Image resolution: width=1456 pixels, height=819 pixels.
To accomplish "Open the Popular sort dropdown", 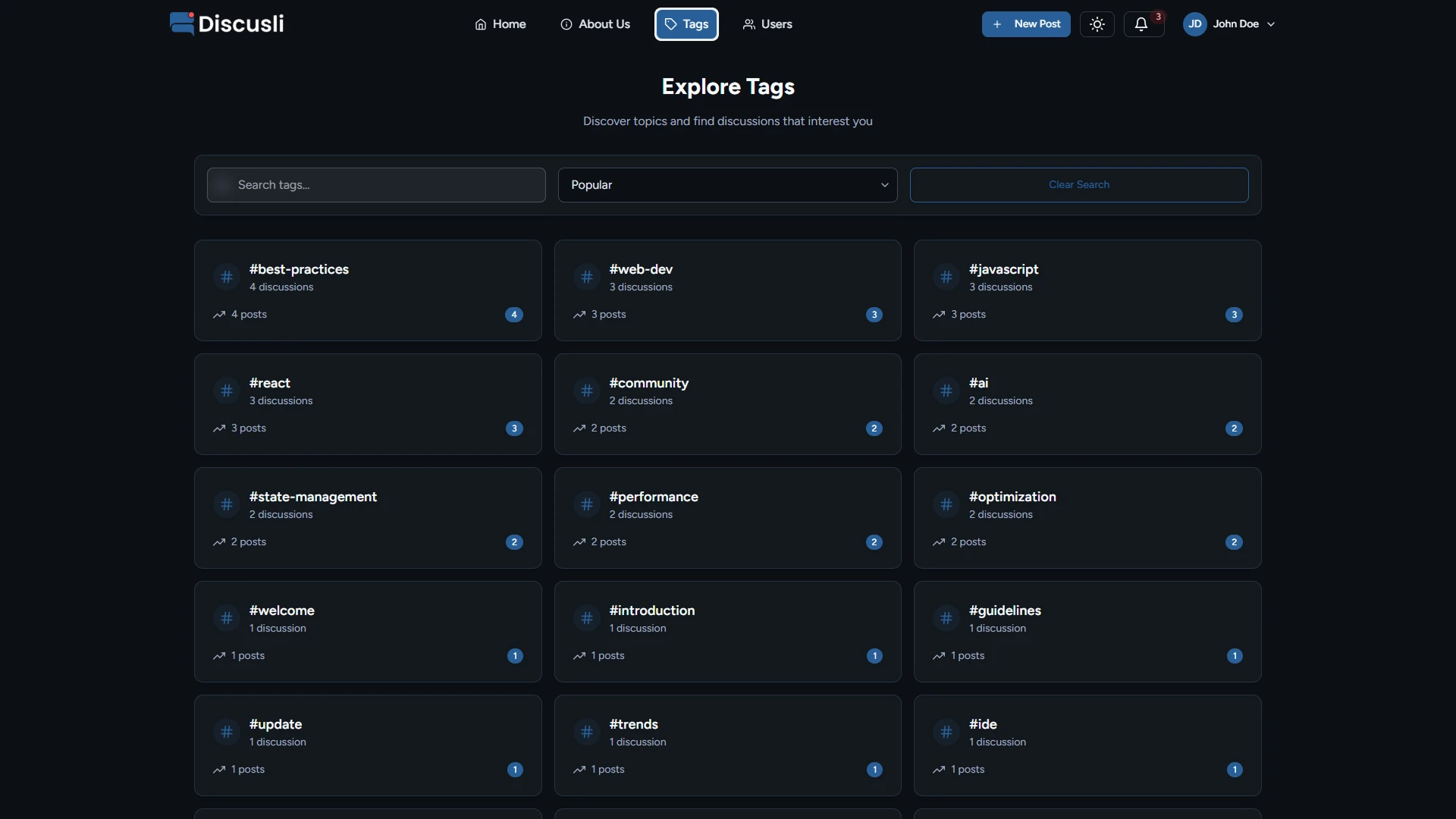I will coord(727,185).
